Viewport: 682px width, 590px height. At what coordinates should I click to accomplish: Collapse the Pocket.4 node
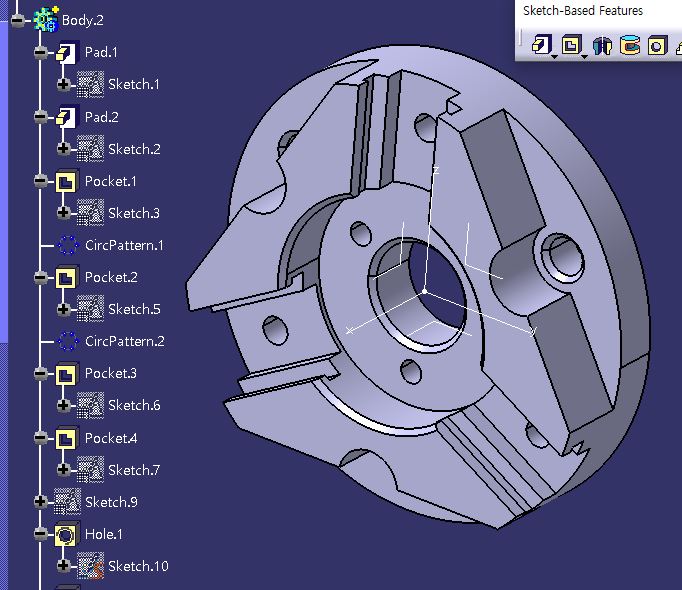40,438
